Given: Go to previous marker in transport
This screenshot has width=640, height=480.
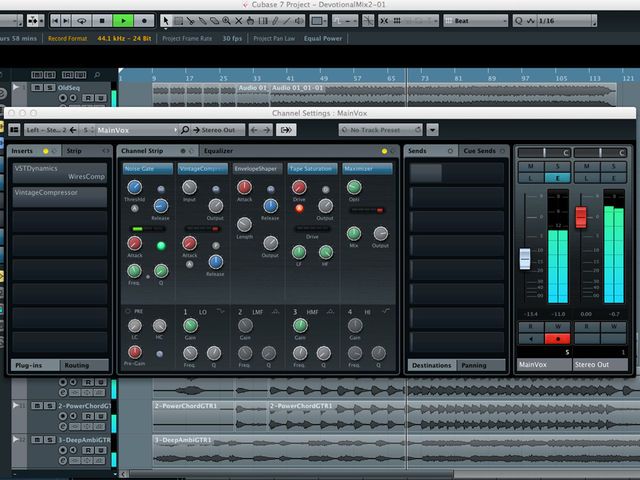Looking at the screenshot, I should click(56, 20).
